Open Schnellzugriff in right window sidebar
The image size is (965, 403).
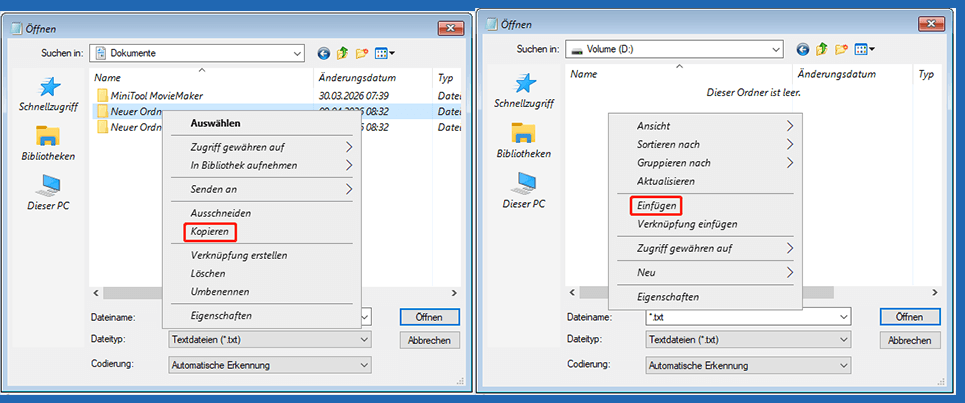(x=524, y=92)
